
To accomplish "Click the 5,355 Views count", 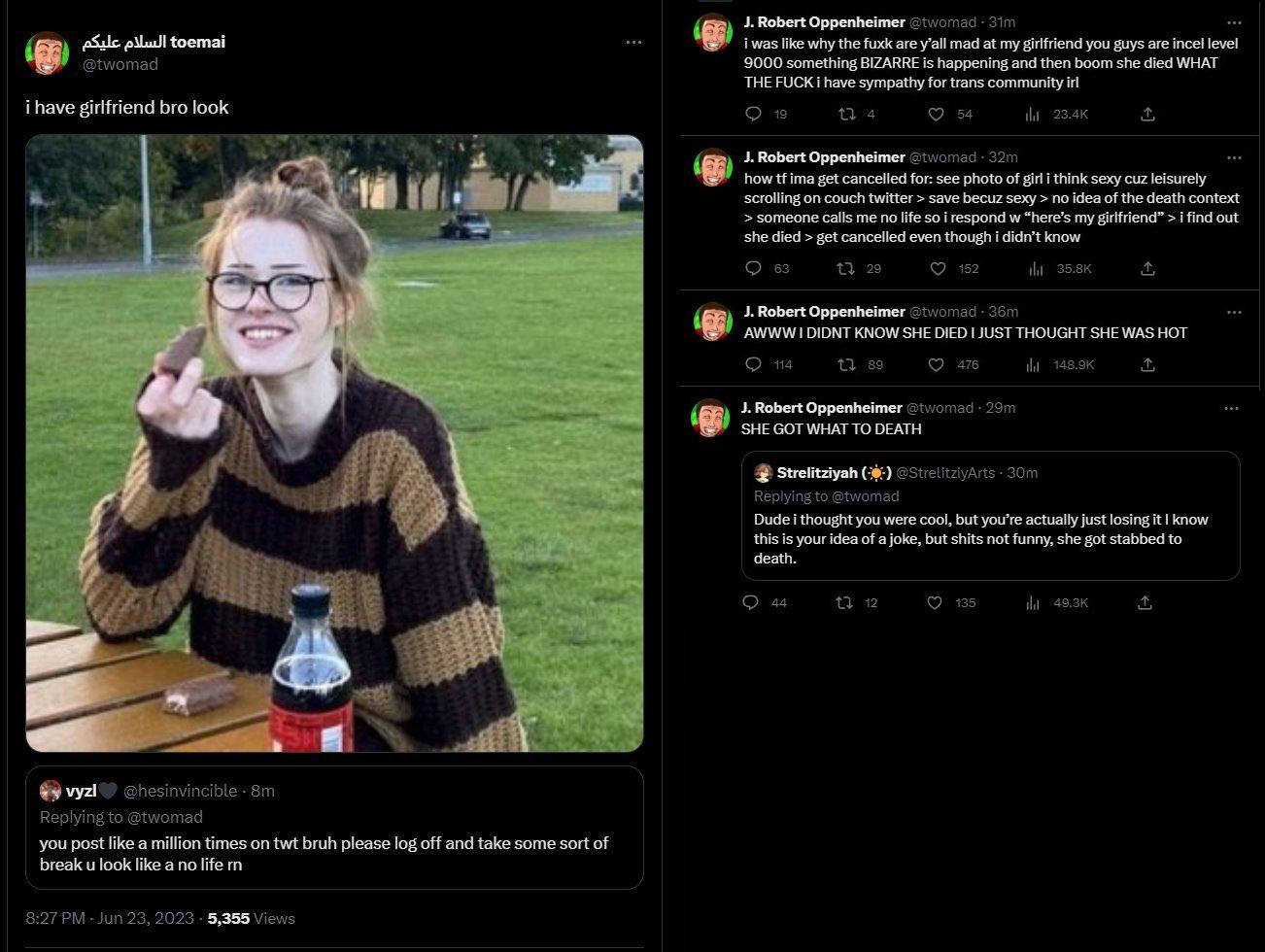I will [x=251, y=918].
